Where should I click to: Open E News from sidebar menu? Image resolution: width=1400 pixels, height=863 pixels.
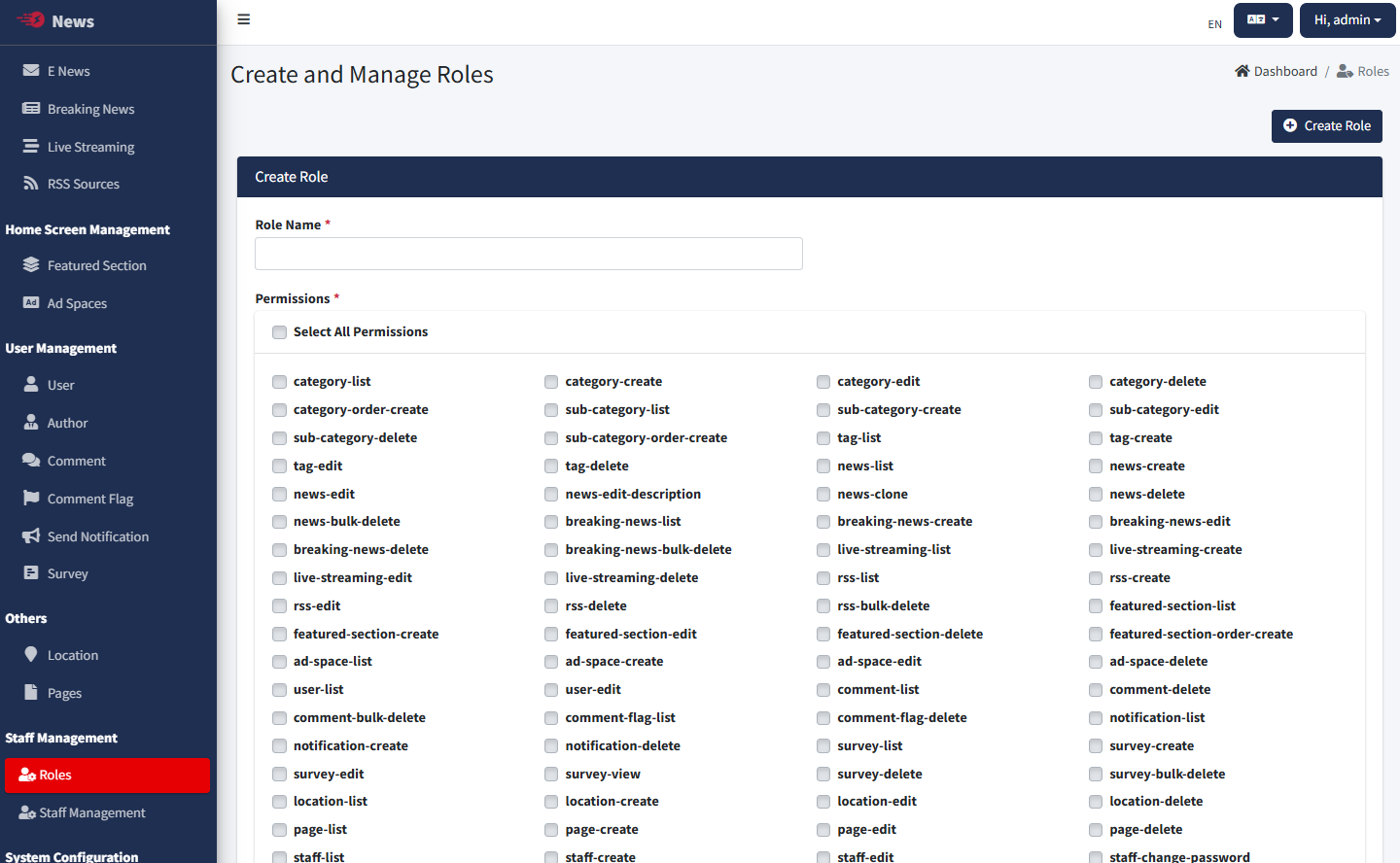coord(108,71)
